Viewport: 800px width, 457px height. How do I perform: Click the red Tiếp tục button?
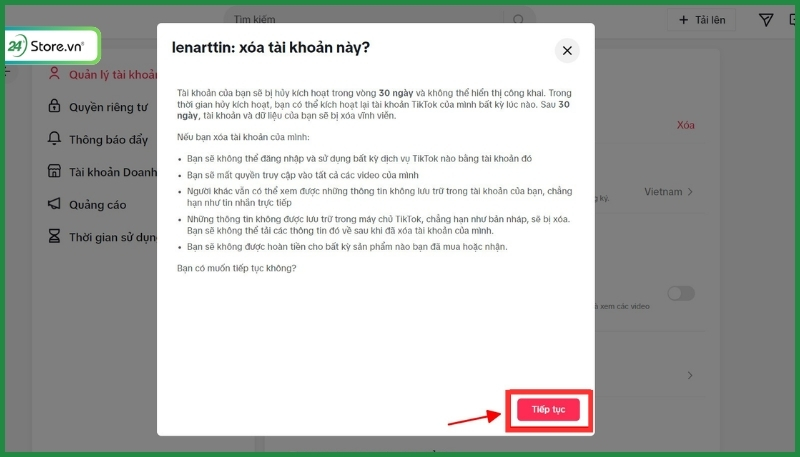coord(548,410)
